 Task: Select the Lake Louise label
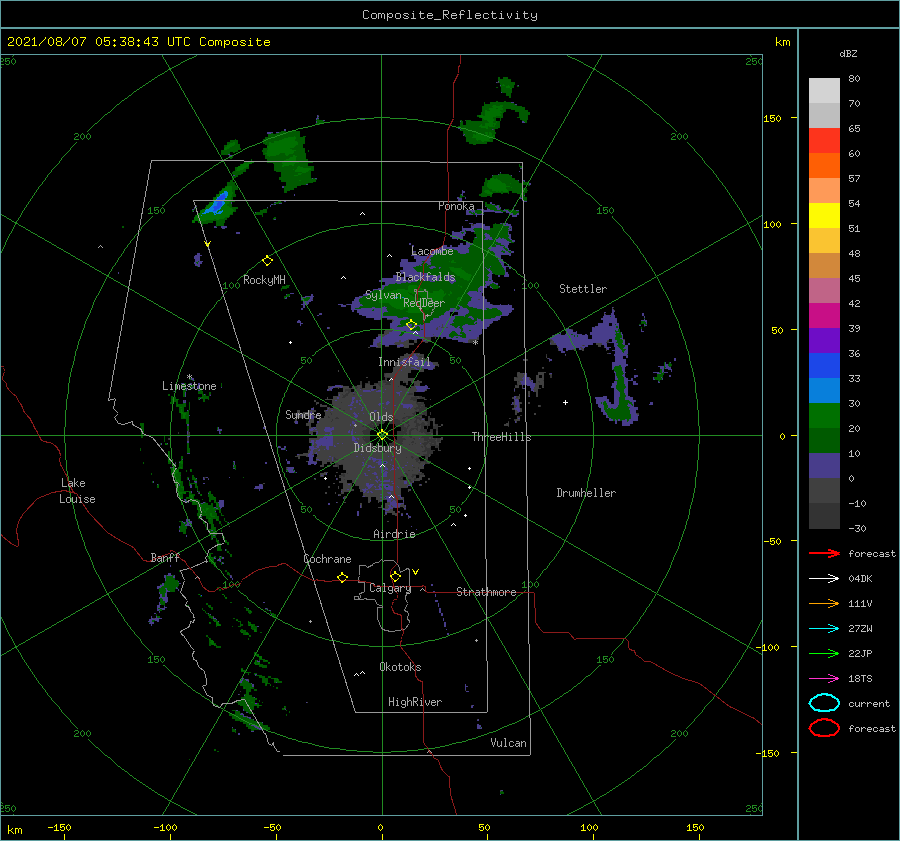77,491
